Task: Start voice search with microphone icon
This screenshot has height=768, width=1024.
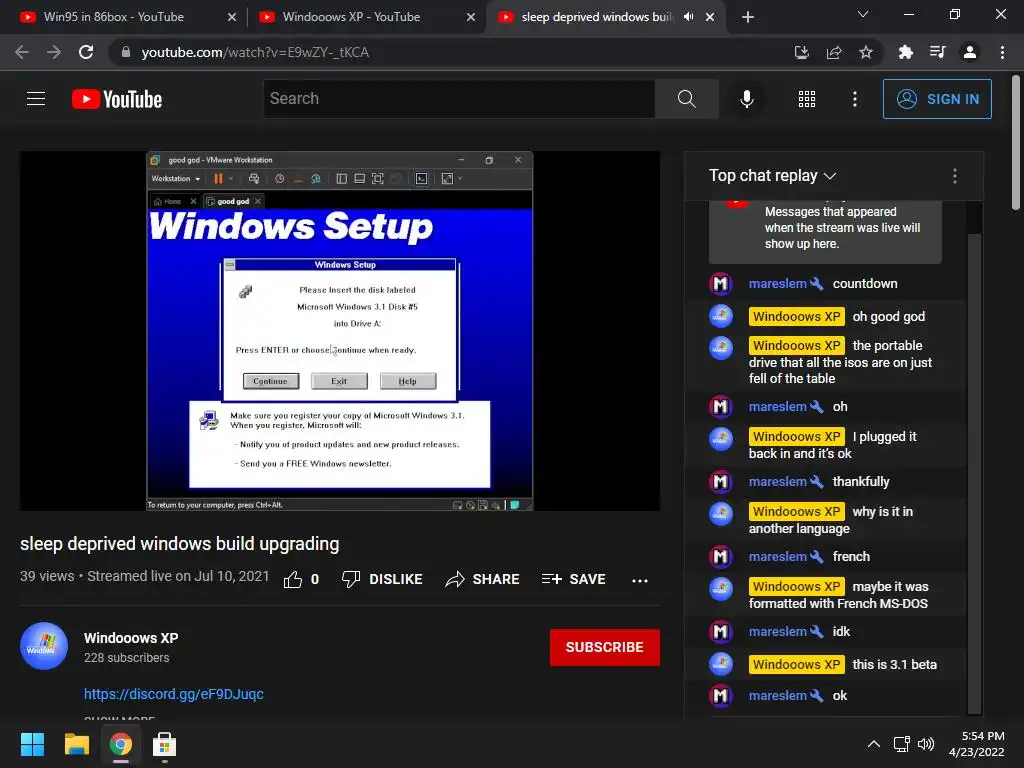Action: 746,99
